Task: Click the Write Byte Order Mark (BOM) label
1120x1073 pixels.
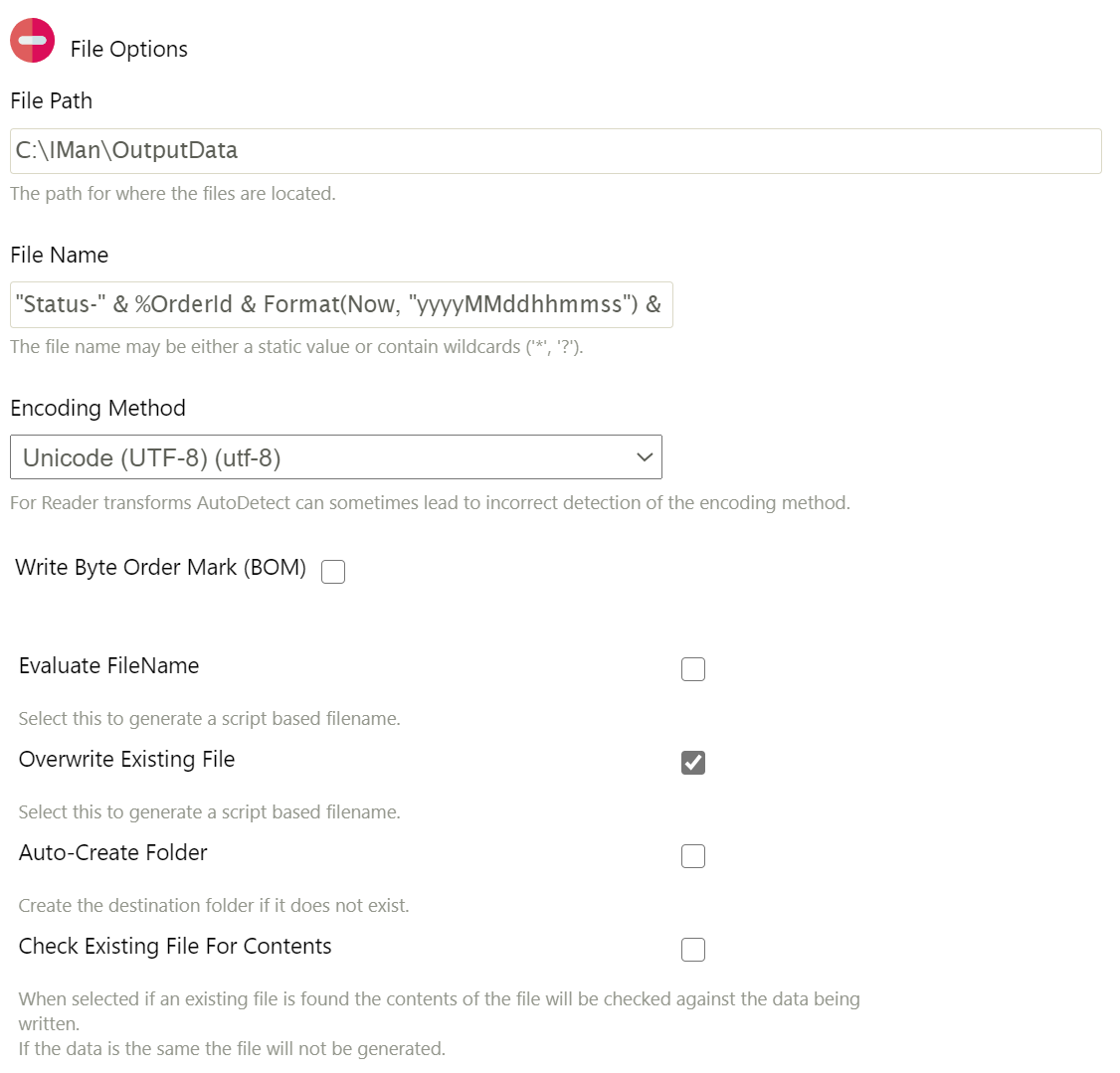Action: 160,568
